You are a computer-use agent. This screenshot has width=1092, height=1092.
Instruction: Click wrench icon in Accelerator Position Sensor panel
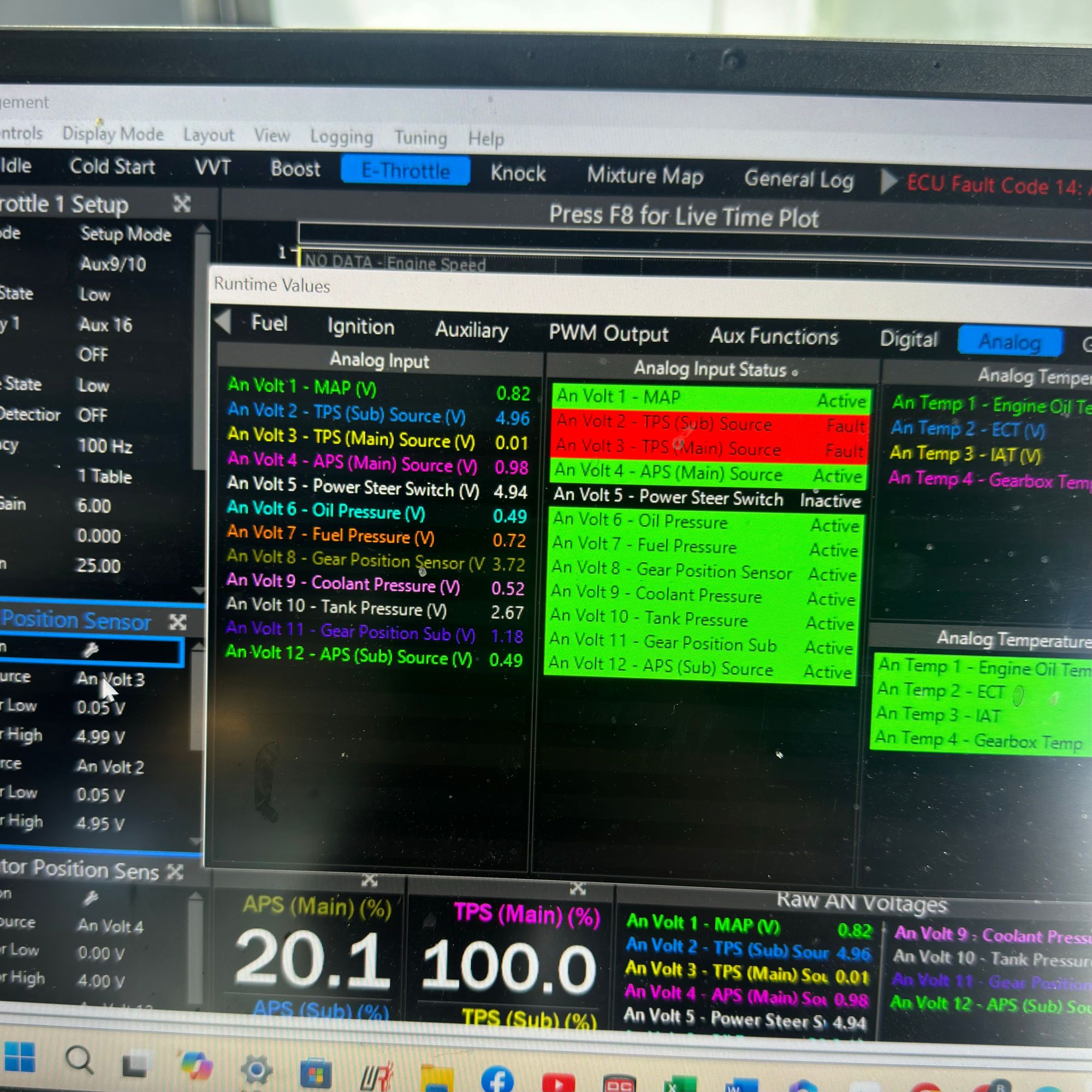click(91, 898)
